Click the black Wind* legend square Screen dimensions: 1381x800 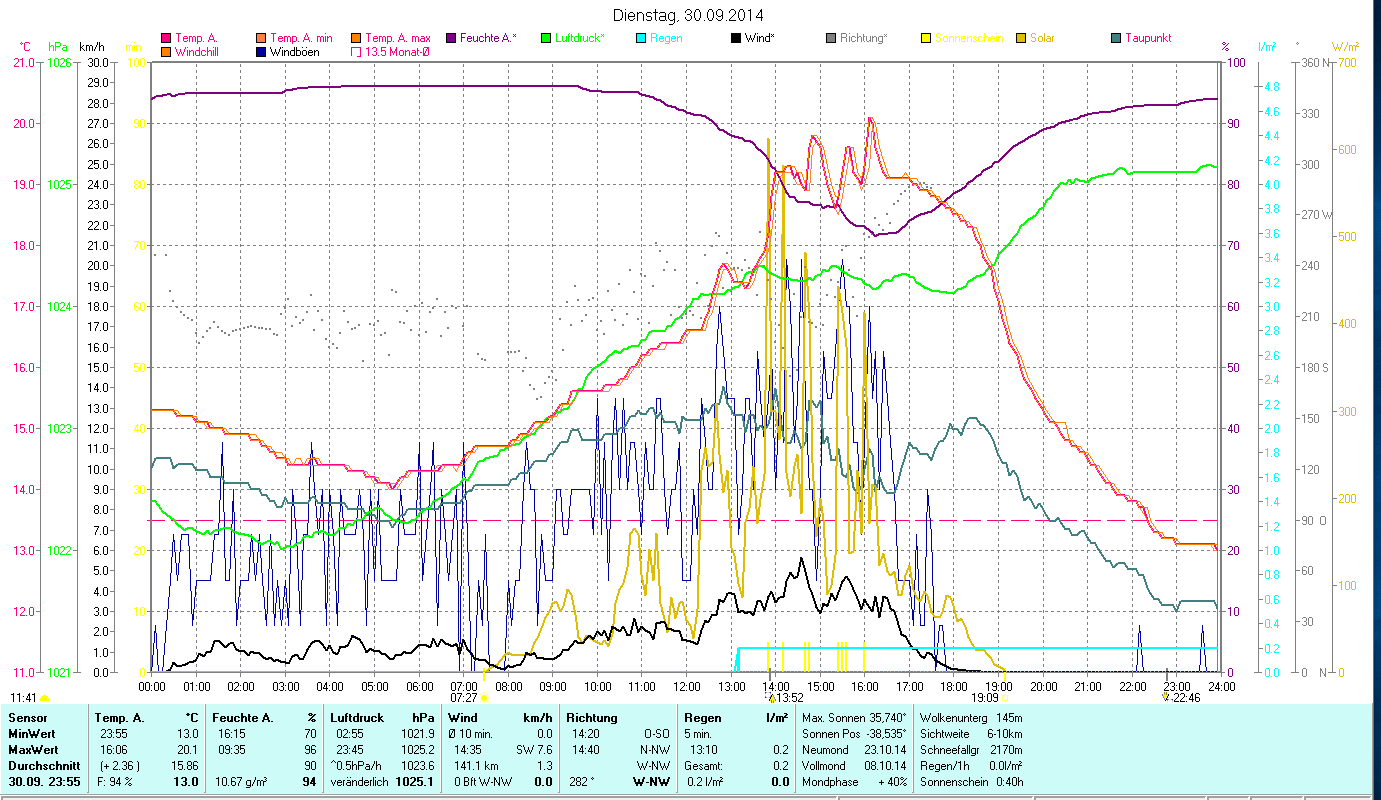pyautogui.click(x=737, y=38)
